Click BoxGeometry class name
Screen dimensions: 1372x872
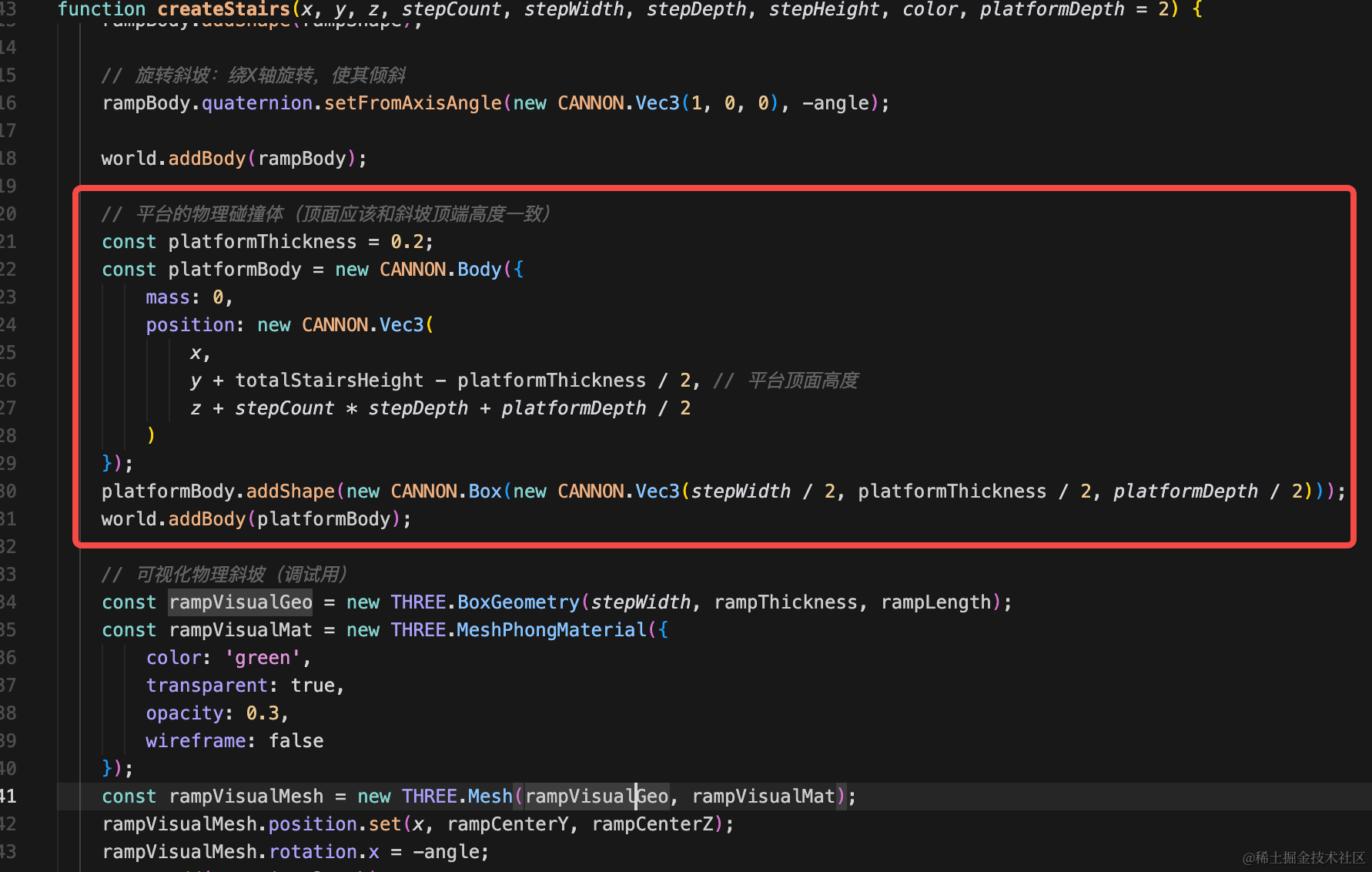pos(518,602)
